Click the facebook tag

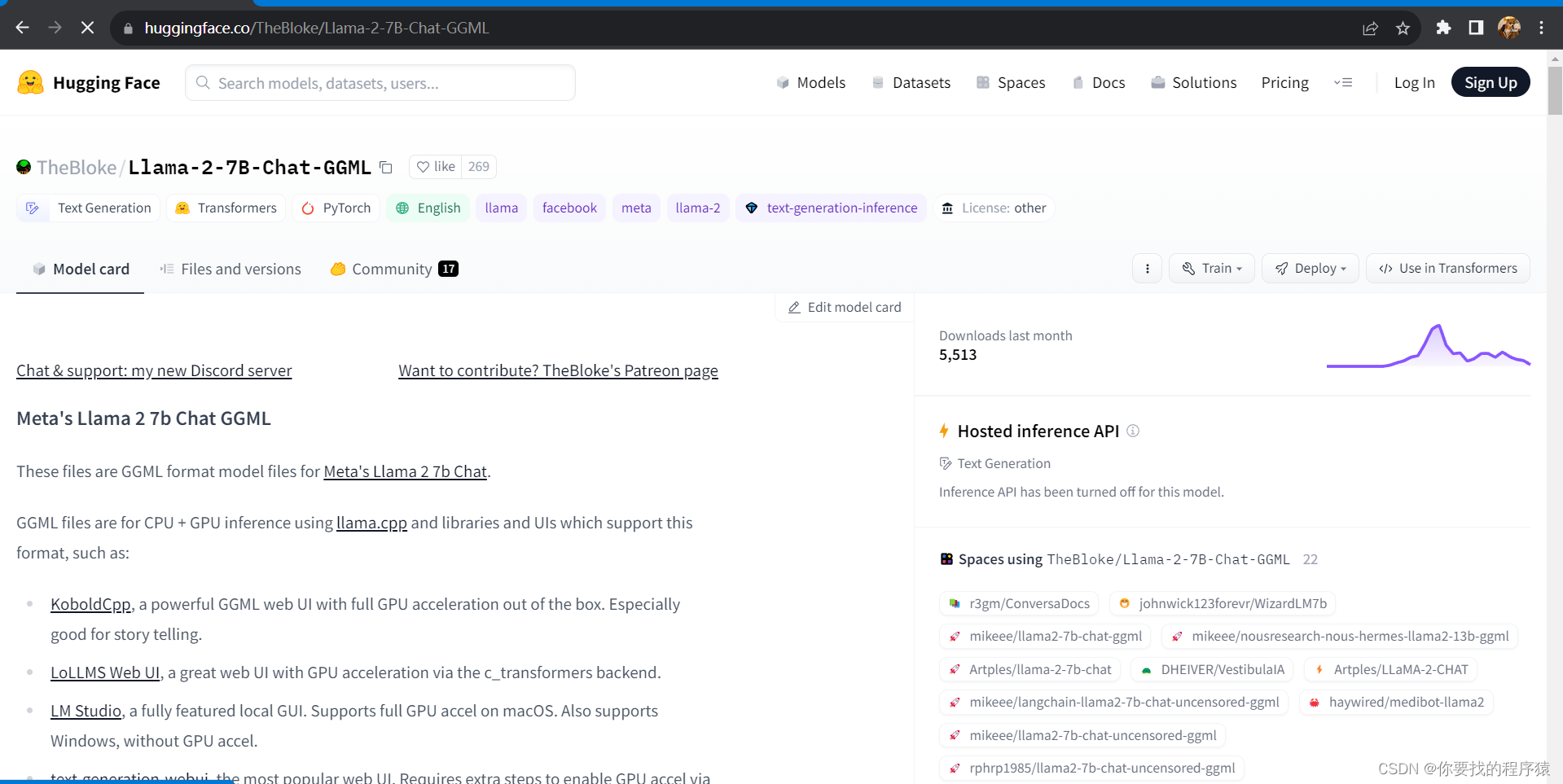(x=569, y=208)
